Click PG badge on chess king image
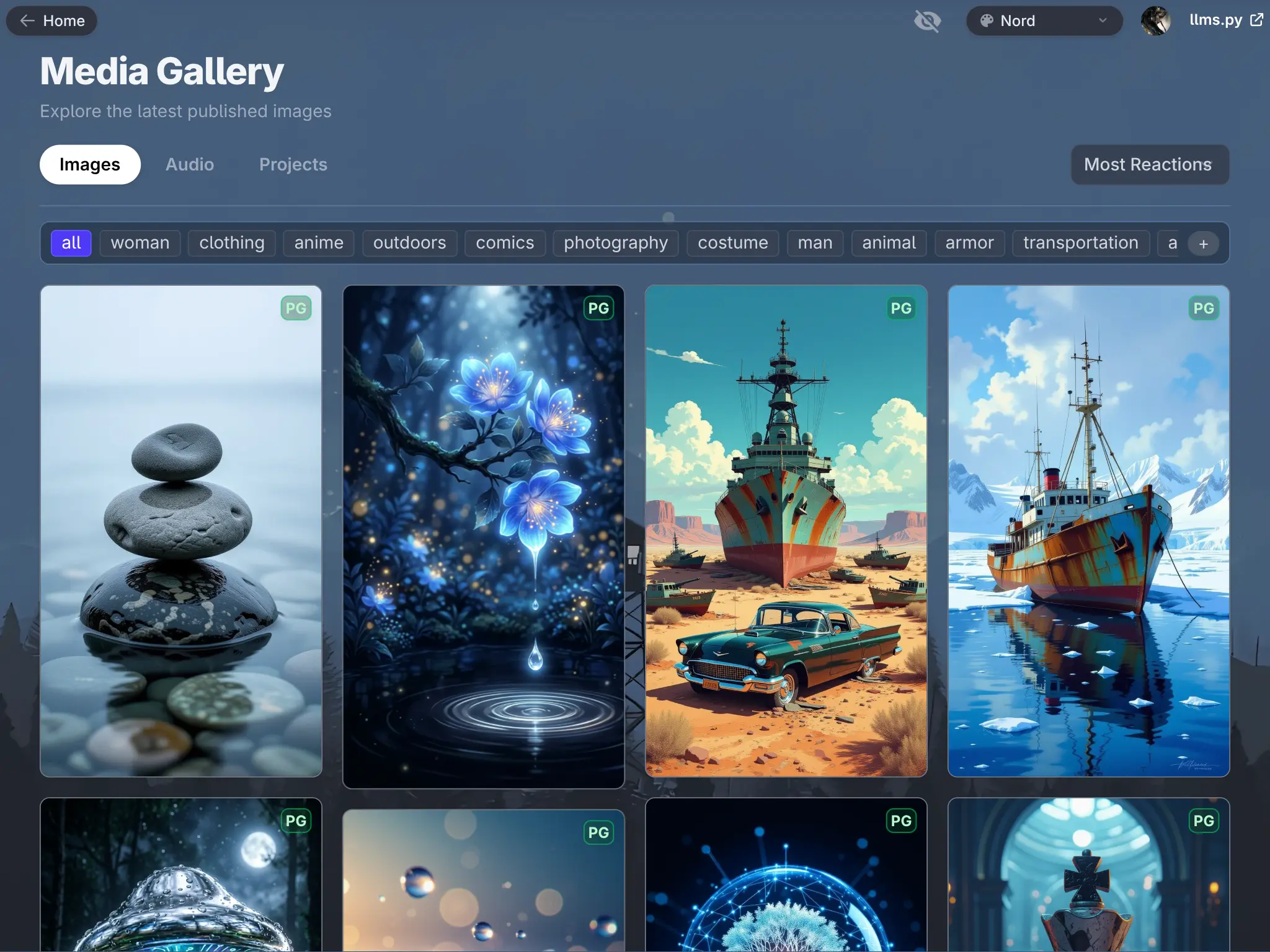Image resolution: width=1270 pixels, height=952 pixels. tap(1204, 821)
